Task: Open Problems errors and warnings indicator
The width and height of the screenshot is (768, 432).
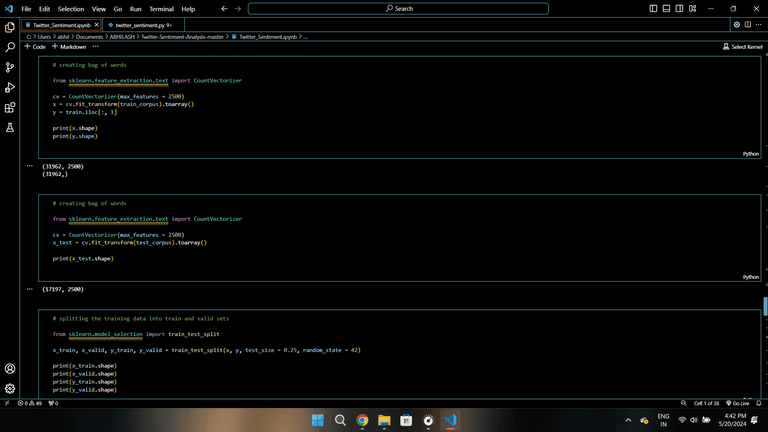Action: click(29, 403)
